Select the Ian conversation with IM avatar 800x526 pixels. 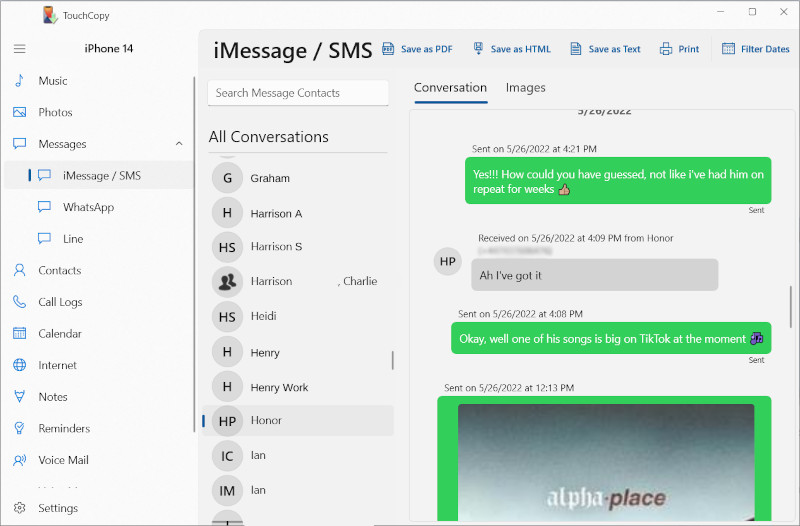(x=298, y=490)
